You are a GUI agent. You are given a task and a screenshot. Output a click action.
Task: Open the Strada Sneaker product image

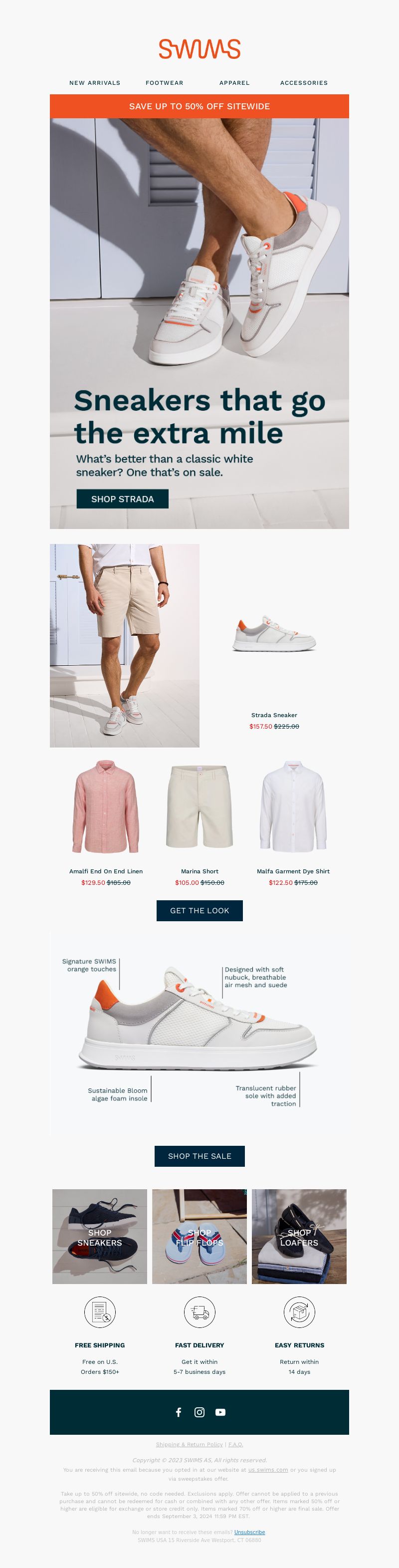274,634
